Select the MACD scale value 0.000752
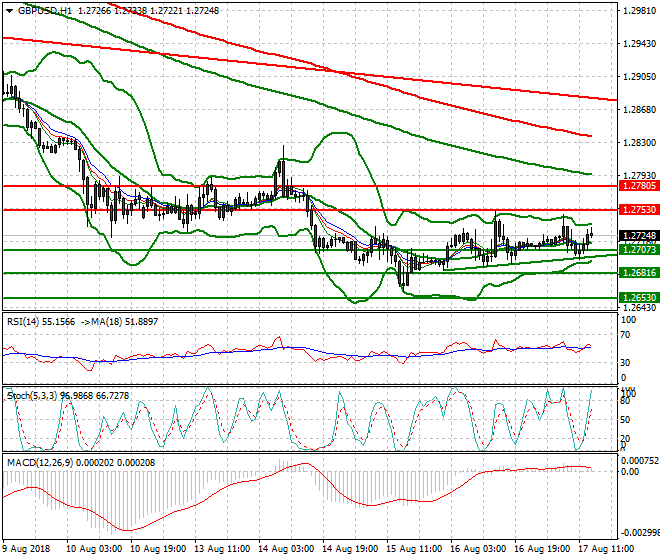The image size is (660, 560). 640,461
